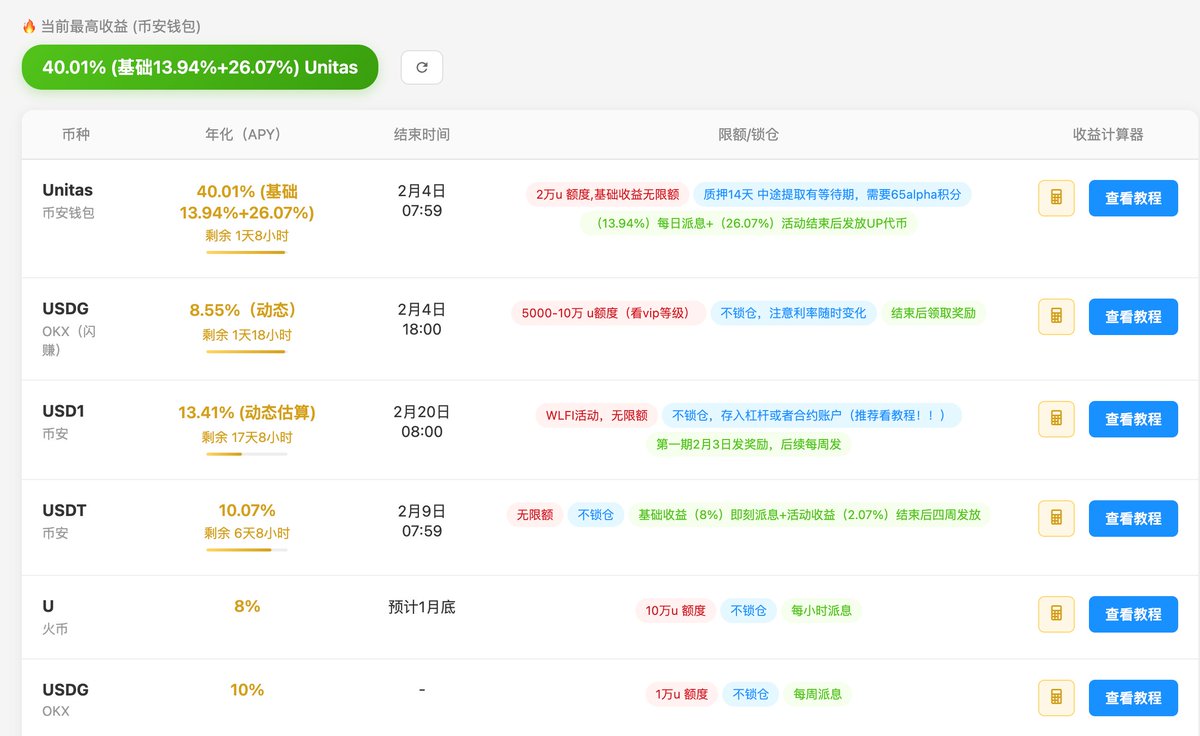Click the 基础收益（8%）即刻派息 tag

[809, 515]
